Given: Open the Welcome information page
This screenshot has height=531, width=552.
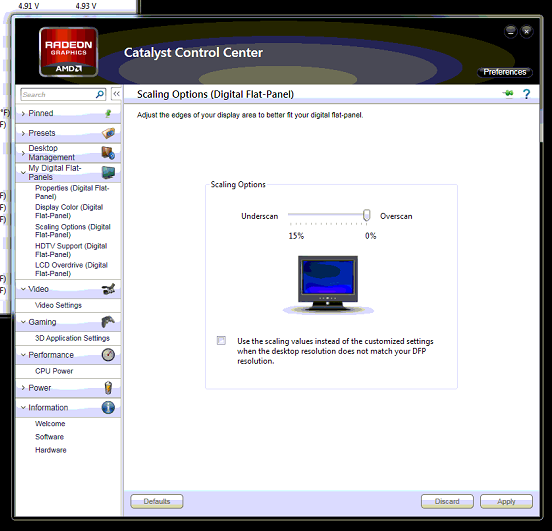Looking at the screenshot, I should click(50, 424).
